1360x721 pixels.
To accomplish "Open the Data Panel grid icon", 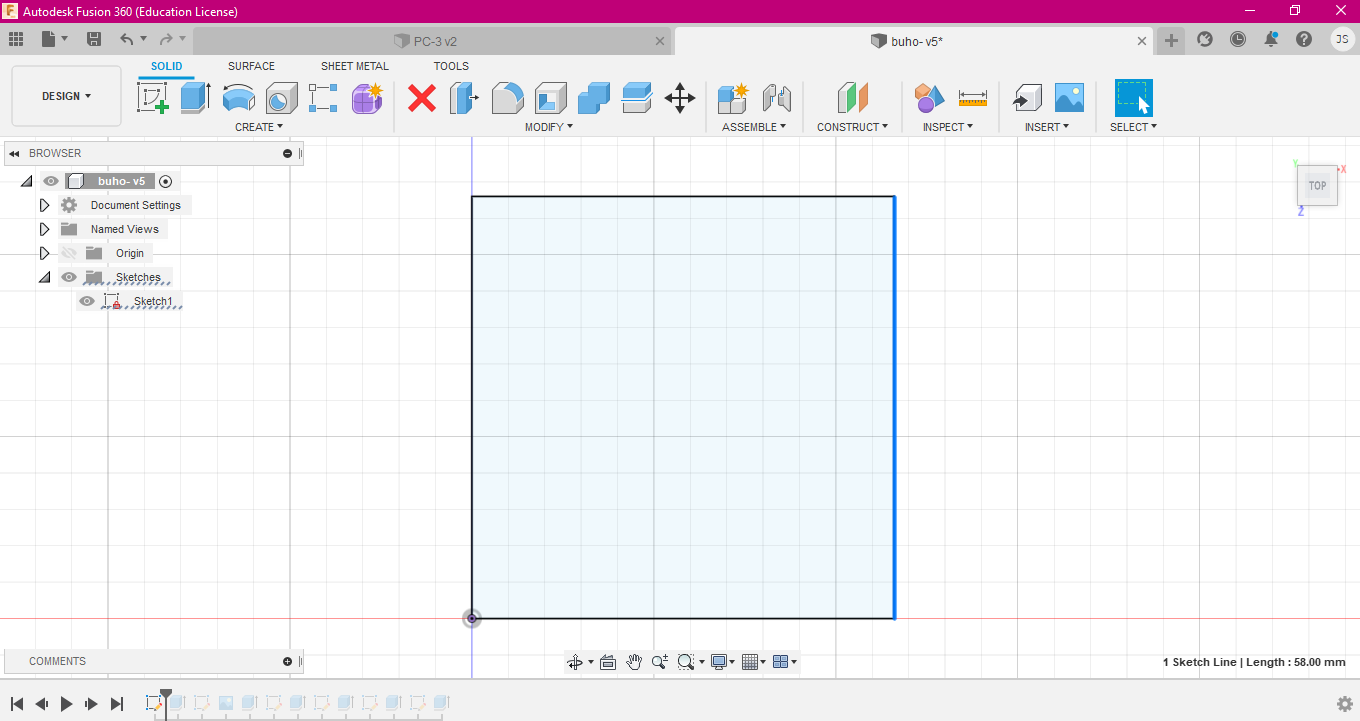I will point(16,39).
